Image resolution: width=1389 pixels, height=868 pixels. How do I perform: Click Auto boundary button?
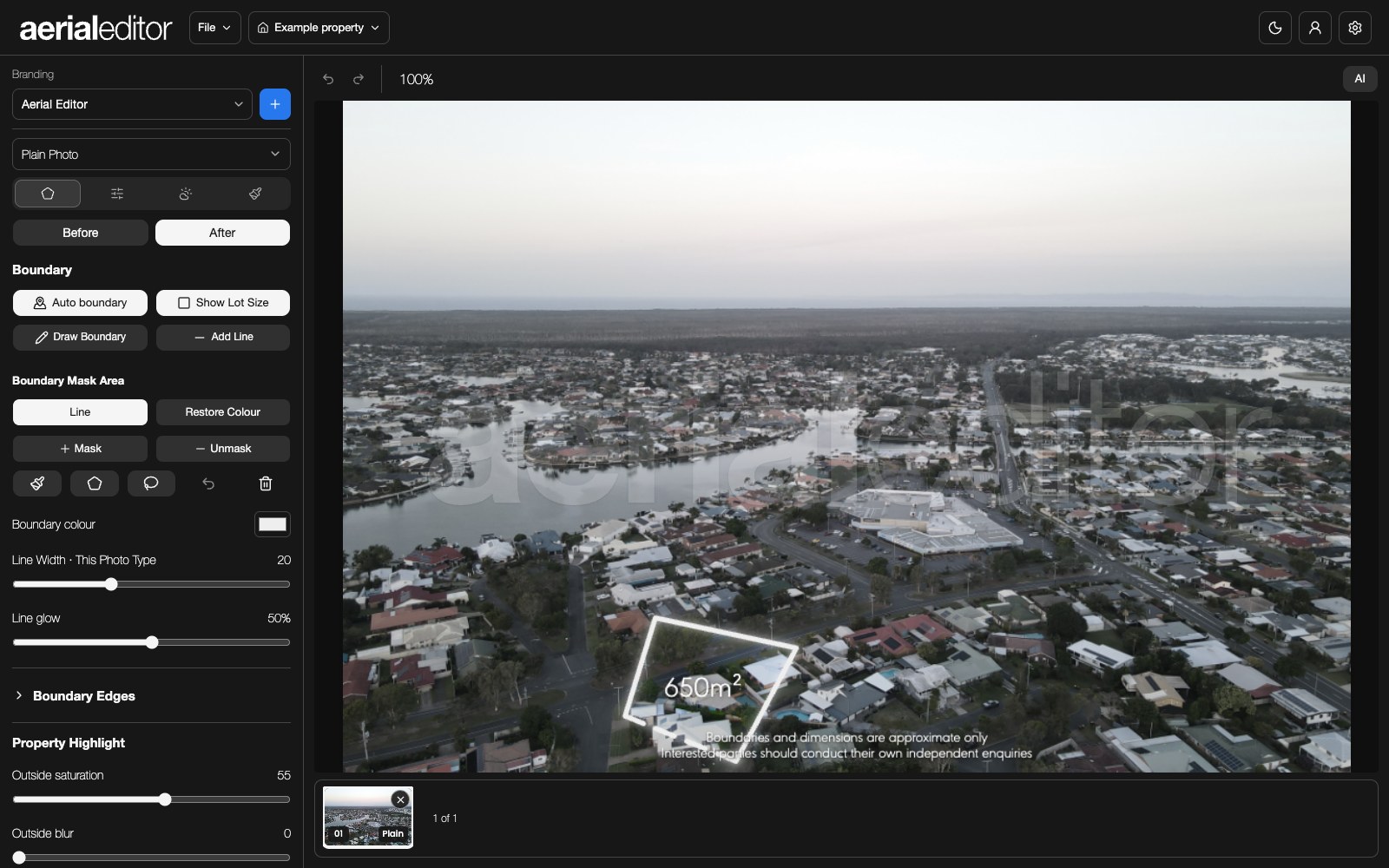(x=80, y=303)
